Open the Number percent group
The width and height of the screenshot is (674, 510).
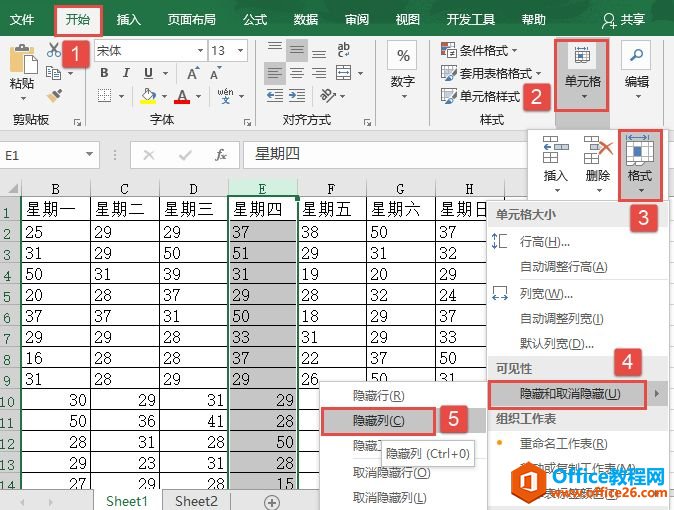(x=402, y=71)
